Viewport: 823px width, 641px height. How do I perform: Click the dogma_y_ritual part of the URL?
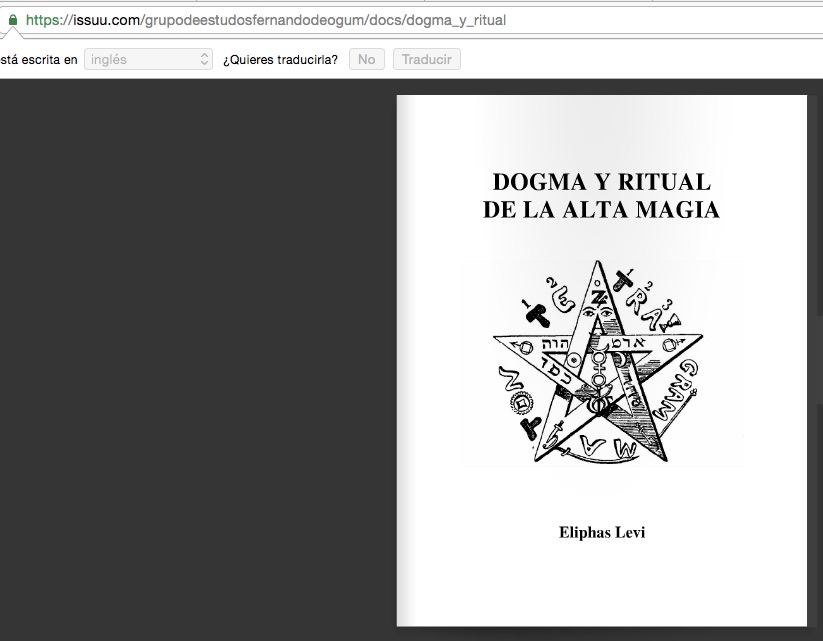458,20
